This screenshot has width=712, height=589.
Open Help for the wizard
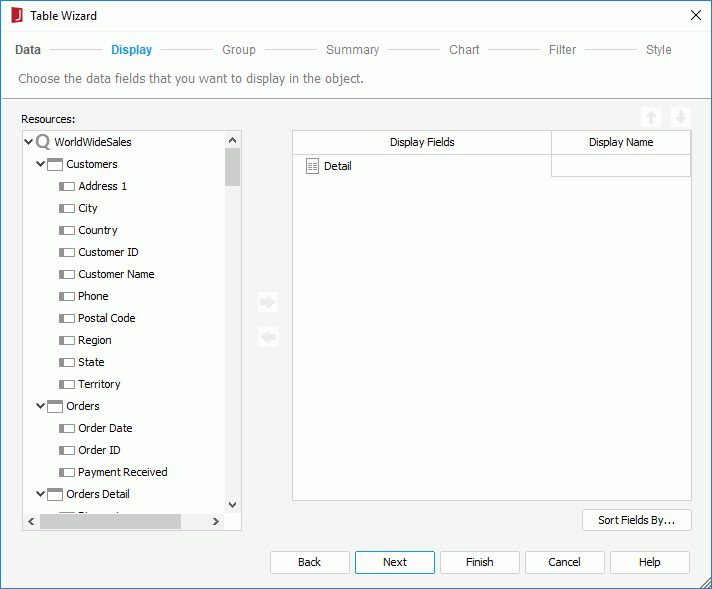click(x=650, y=562)
